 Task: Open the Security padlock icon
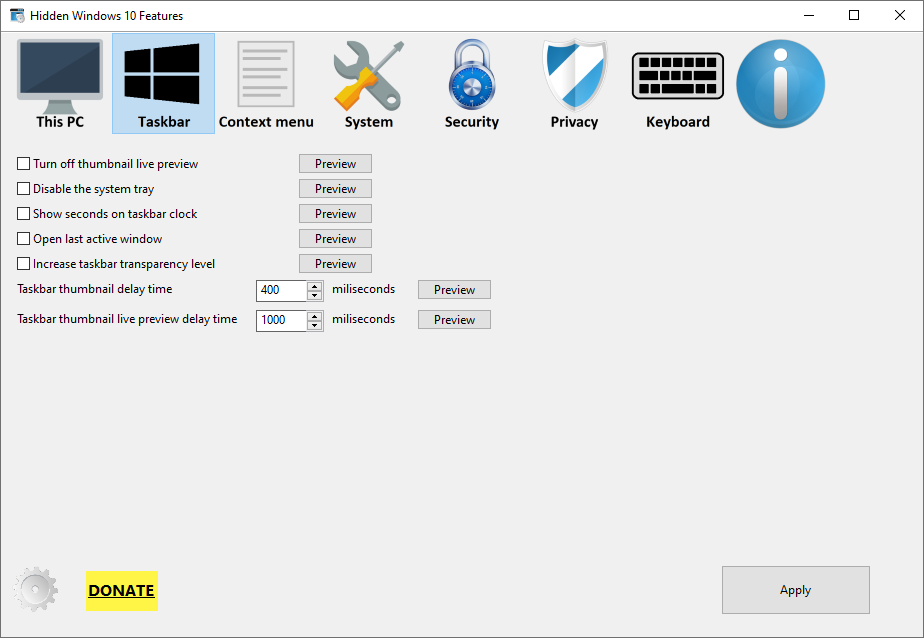471,84
